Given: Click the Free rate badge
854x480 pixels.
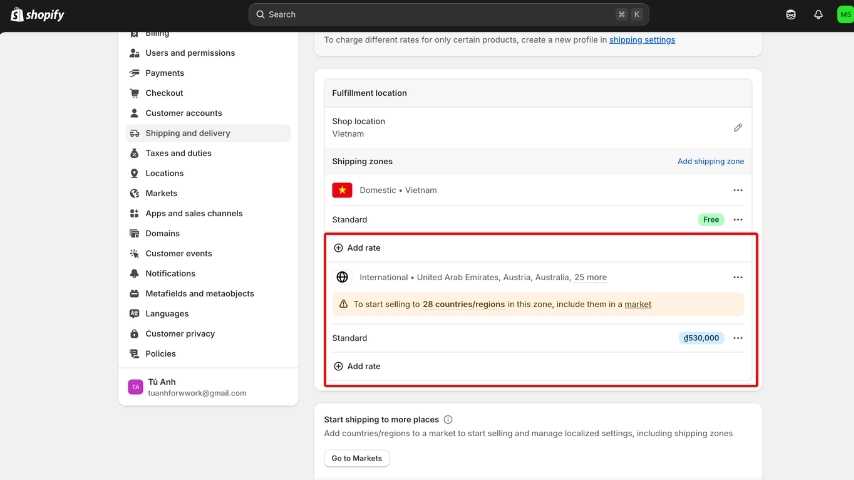Looking at the screenshot, I should [x=711, y=220].
